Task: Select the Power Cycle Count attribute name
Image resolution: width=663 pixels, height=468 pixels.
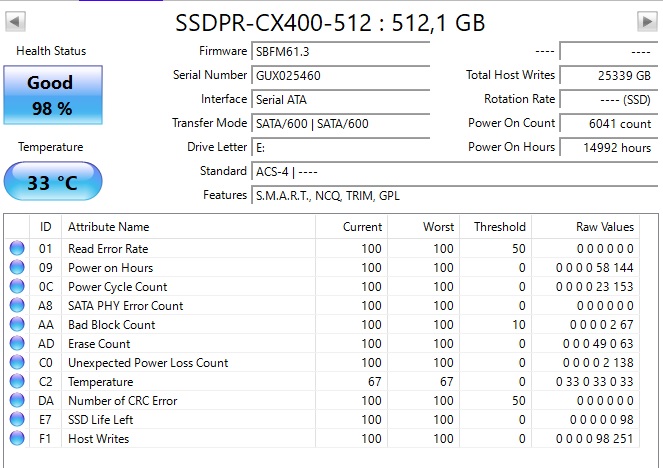Action: (118, 287)
